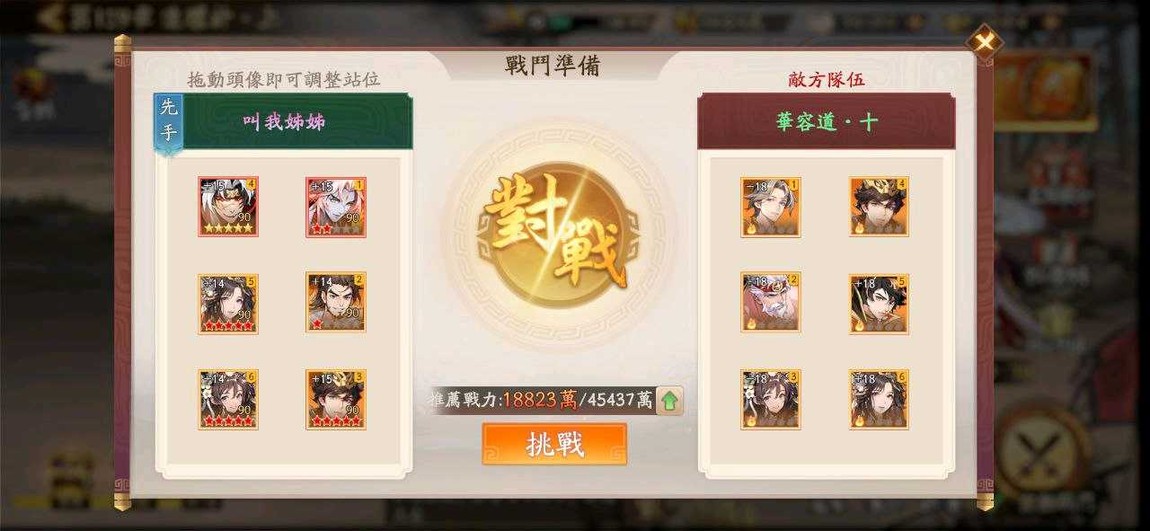Image resolution: width=1150 pixels, height=531 pixels.
Task: Select my one-star hero in slot 2
Action: pos(336,302)
